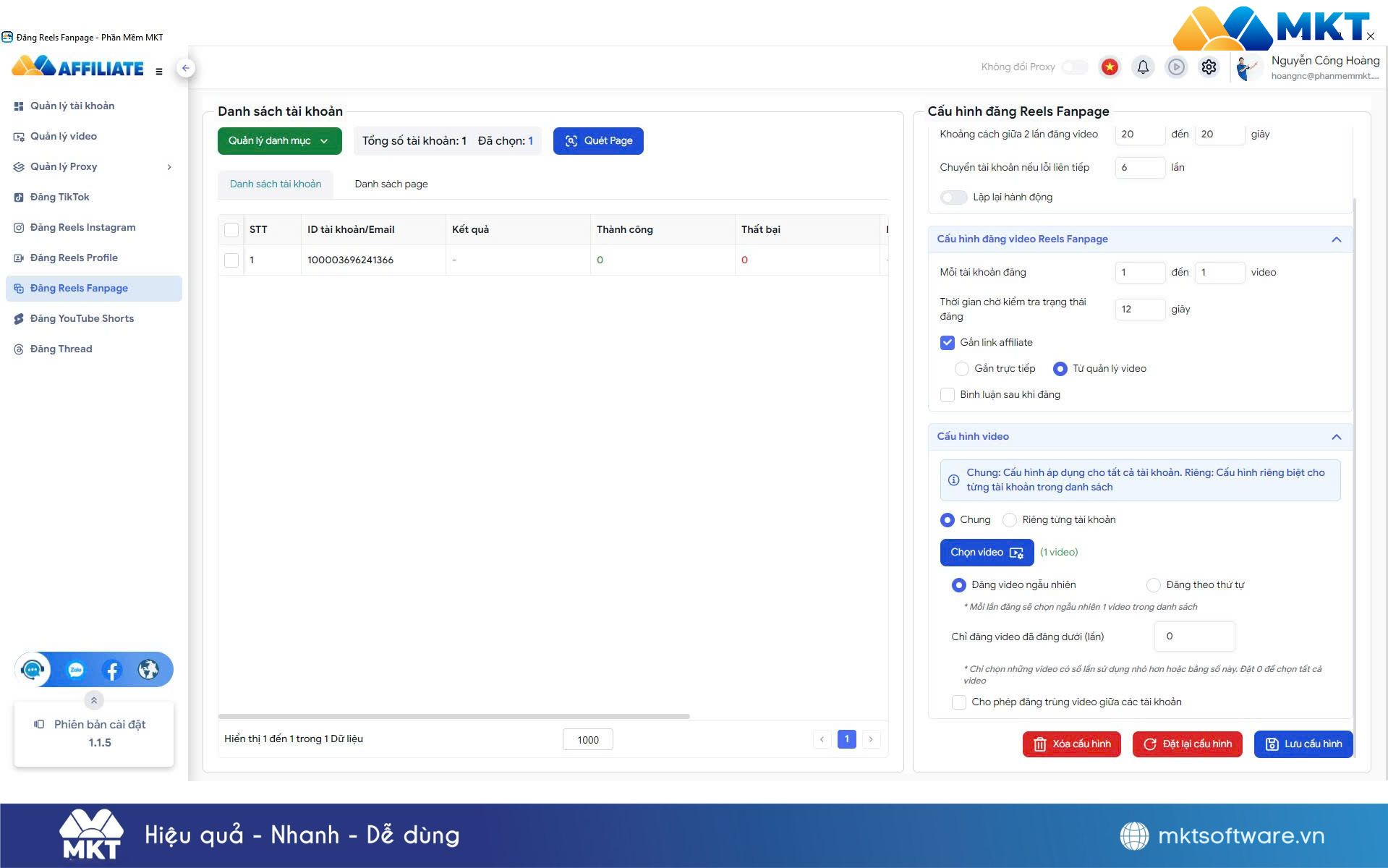Open the notifications bell

click(x=1143, y=67)
